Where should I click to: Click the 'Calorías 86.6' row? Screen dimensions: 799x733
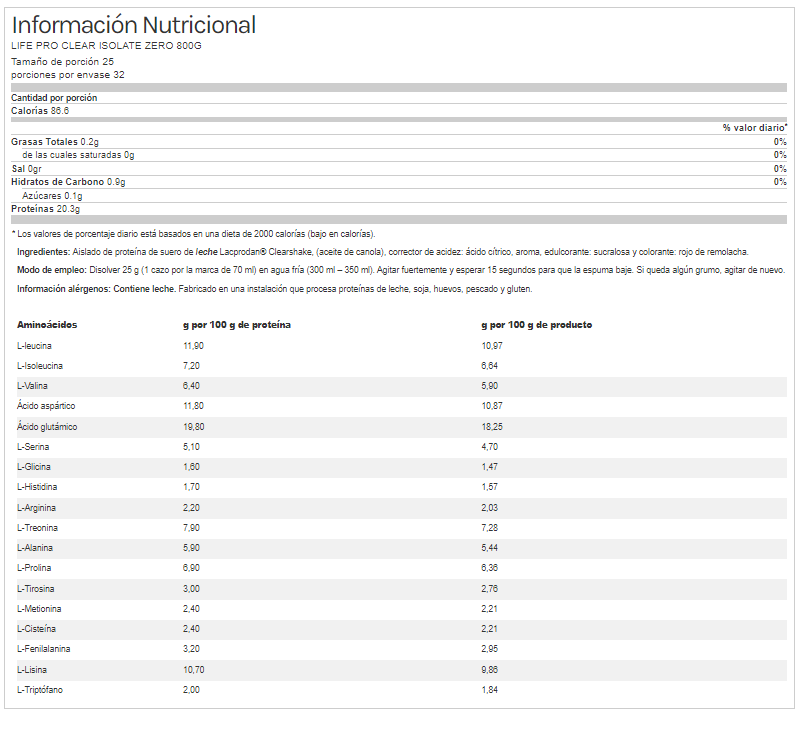pos(40,111)
